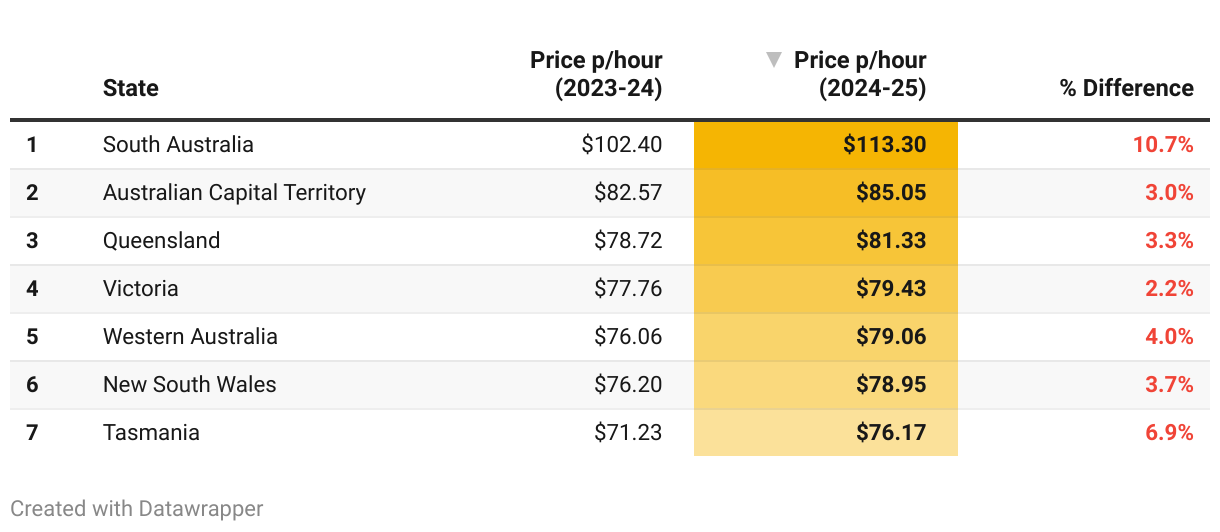Click the Tasmania state cell
The height and width of the screenshot is (532, 1220).
(151, 432)
